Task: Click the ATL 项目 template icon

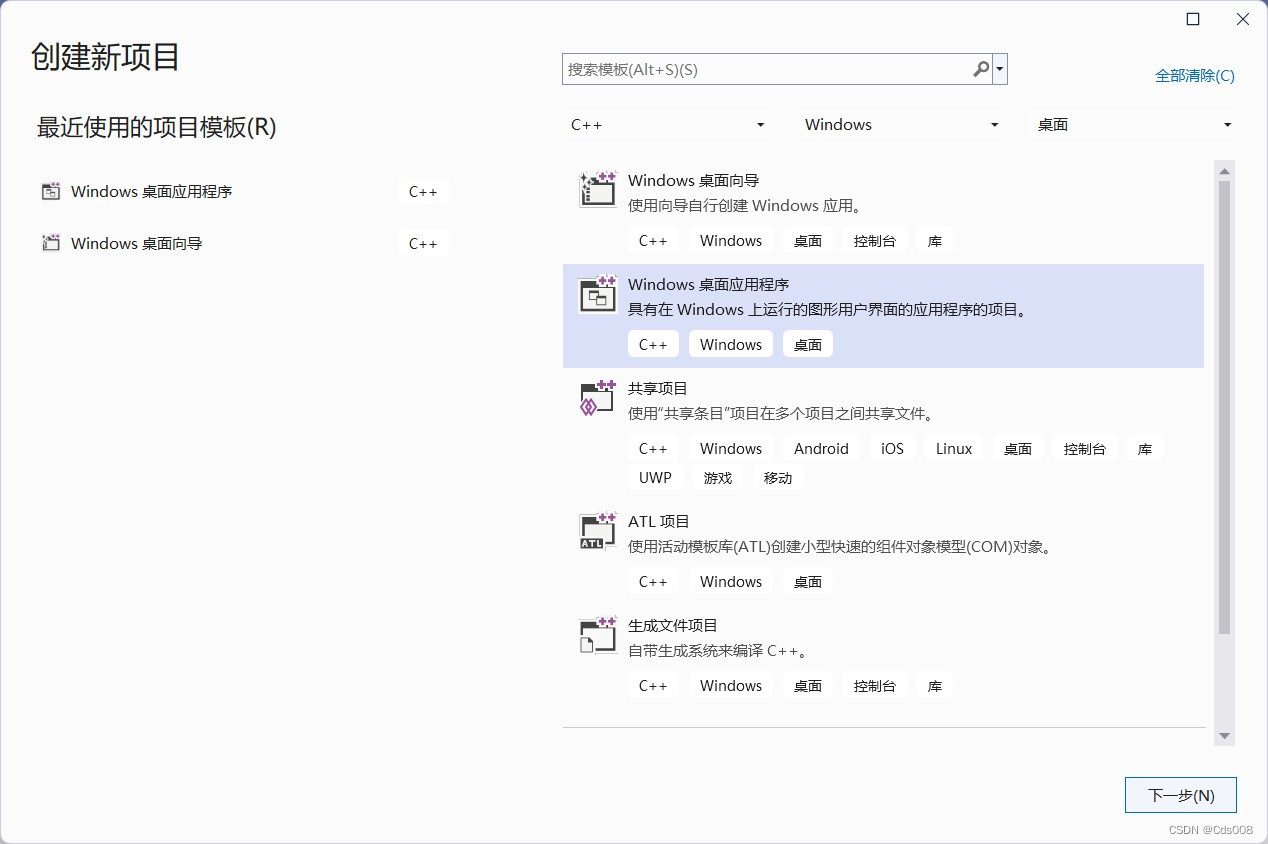Action: tap(596, 529)
